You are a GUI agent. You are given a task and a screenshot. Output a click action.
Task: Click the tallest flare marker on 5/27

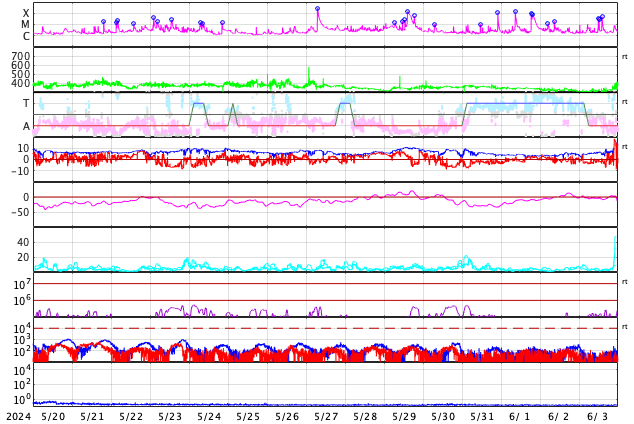click(317, 8)
